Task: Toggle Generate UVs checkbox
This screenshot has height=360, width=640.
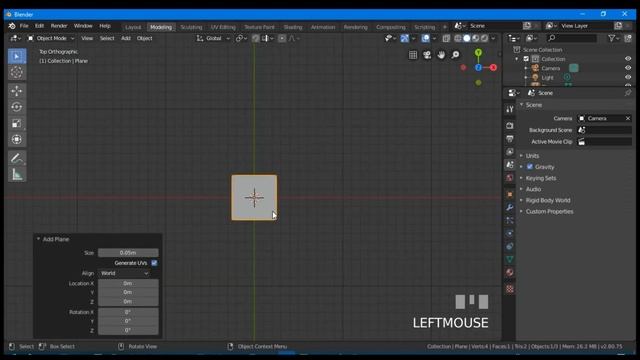Action: (154, 263)
